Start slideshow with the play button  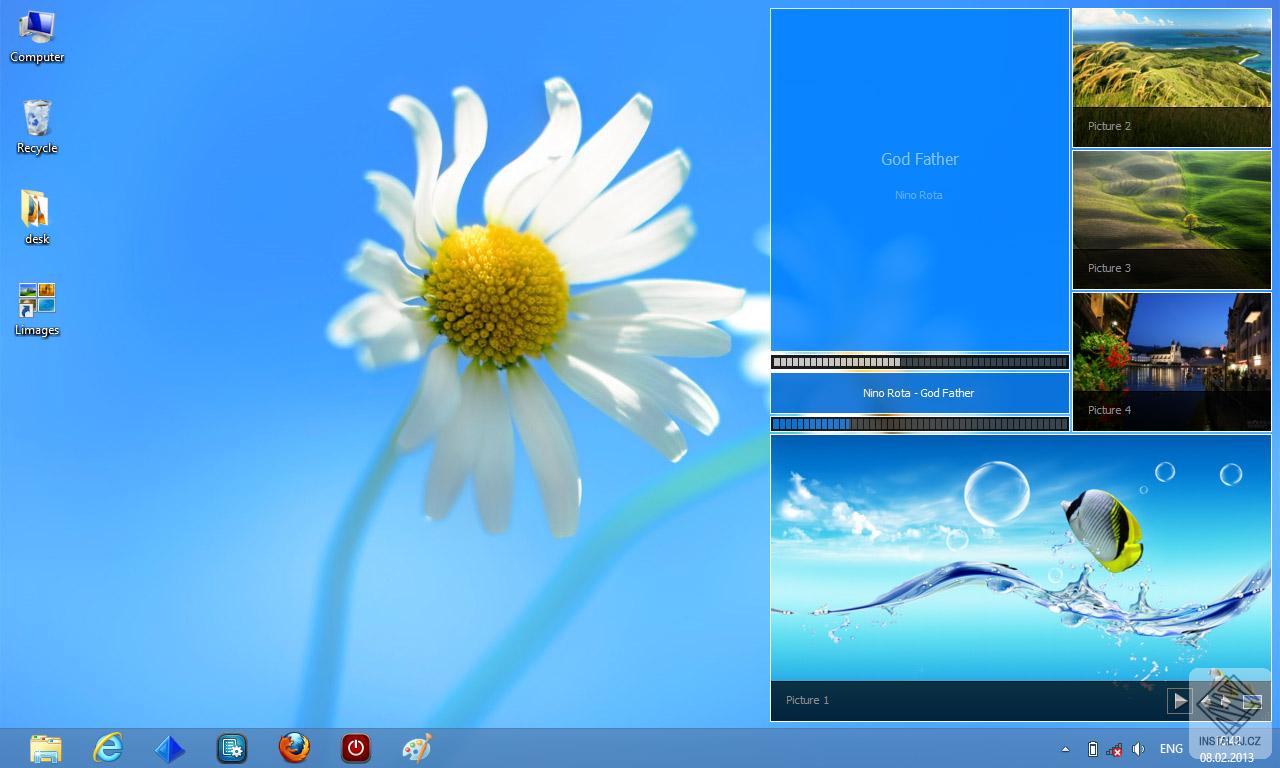(1180, 701)
